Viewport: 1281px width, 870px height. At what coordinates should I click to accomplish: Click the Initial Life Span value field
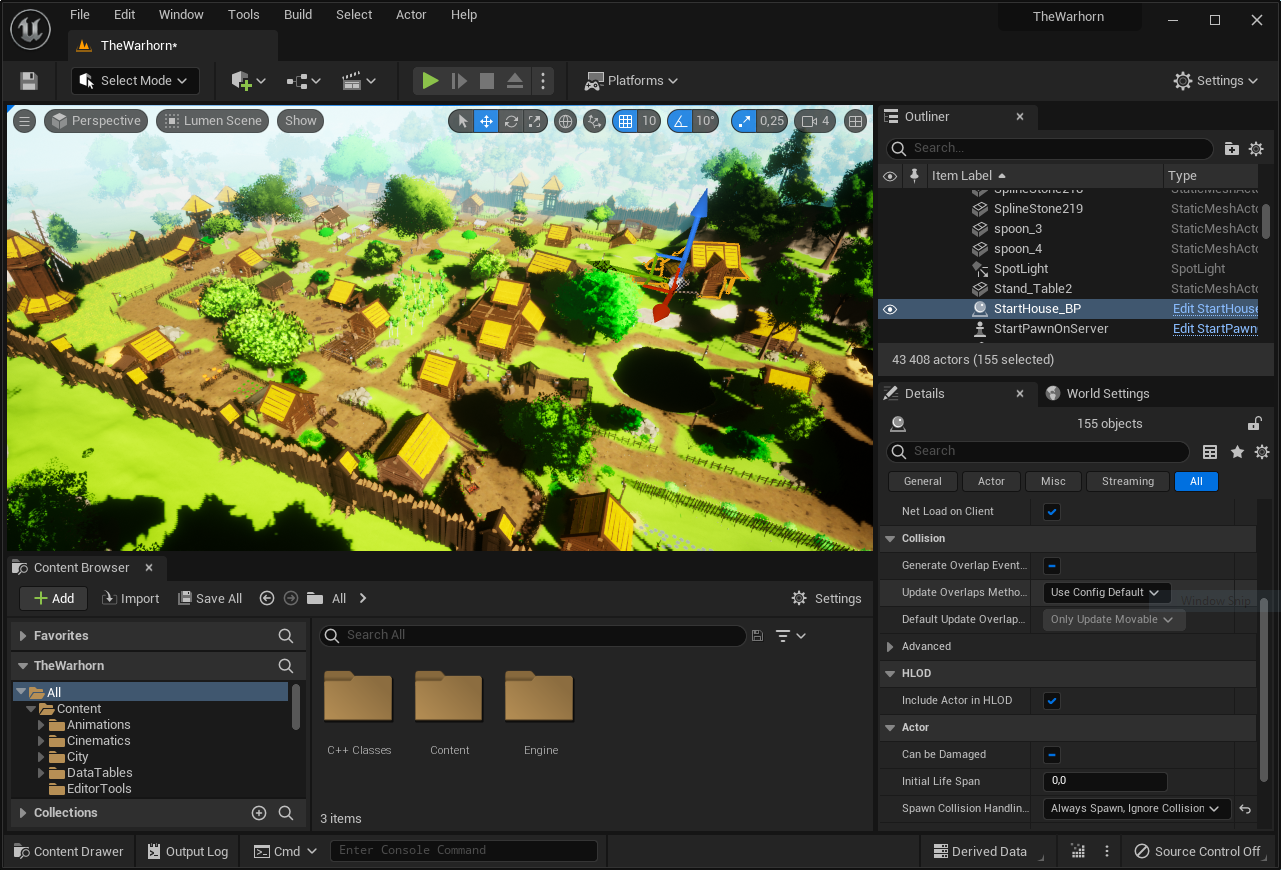pyautogui.click(x=1105, y=782)
